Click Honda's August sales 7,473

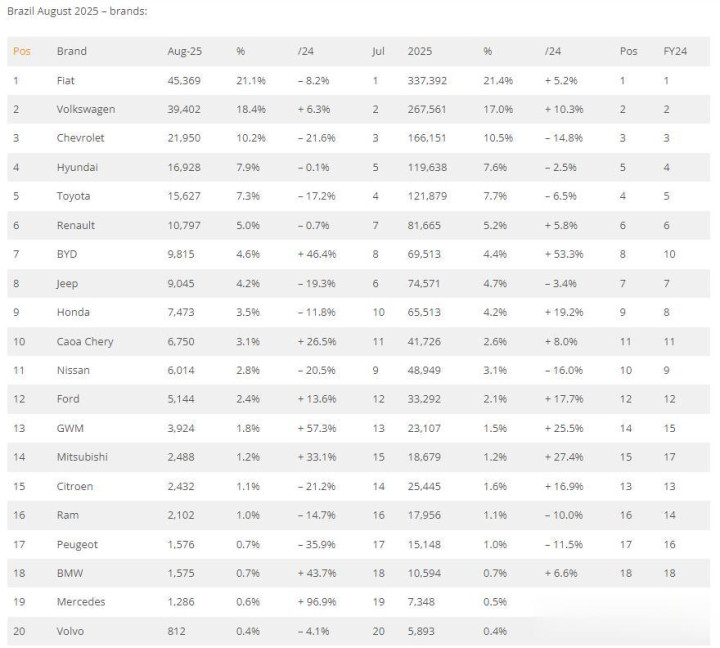click(x=181, y=312)
